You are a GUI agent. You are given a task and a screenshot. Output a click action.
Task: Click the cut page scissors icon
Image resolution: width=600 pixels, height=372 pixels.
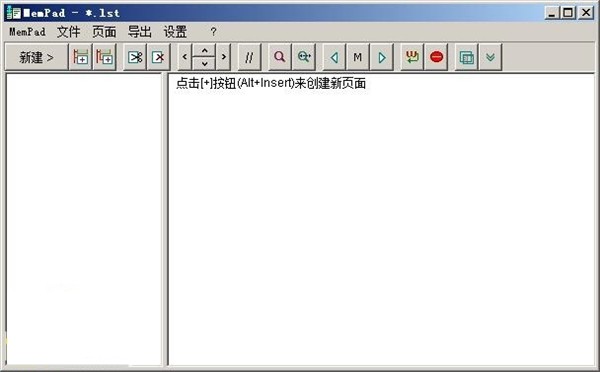(135, 57)
